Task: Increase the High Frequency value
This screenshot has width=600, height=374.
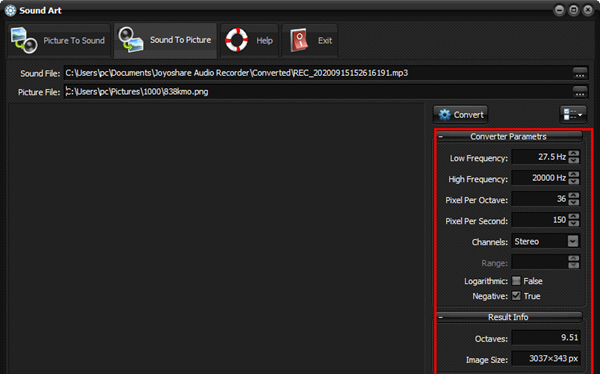Action: [x=574, y=175]
